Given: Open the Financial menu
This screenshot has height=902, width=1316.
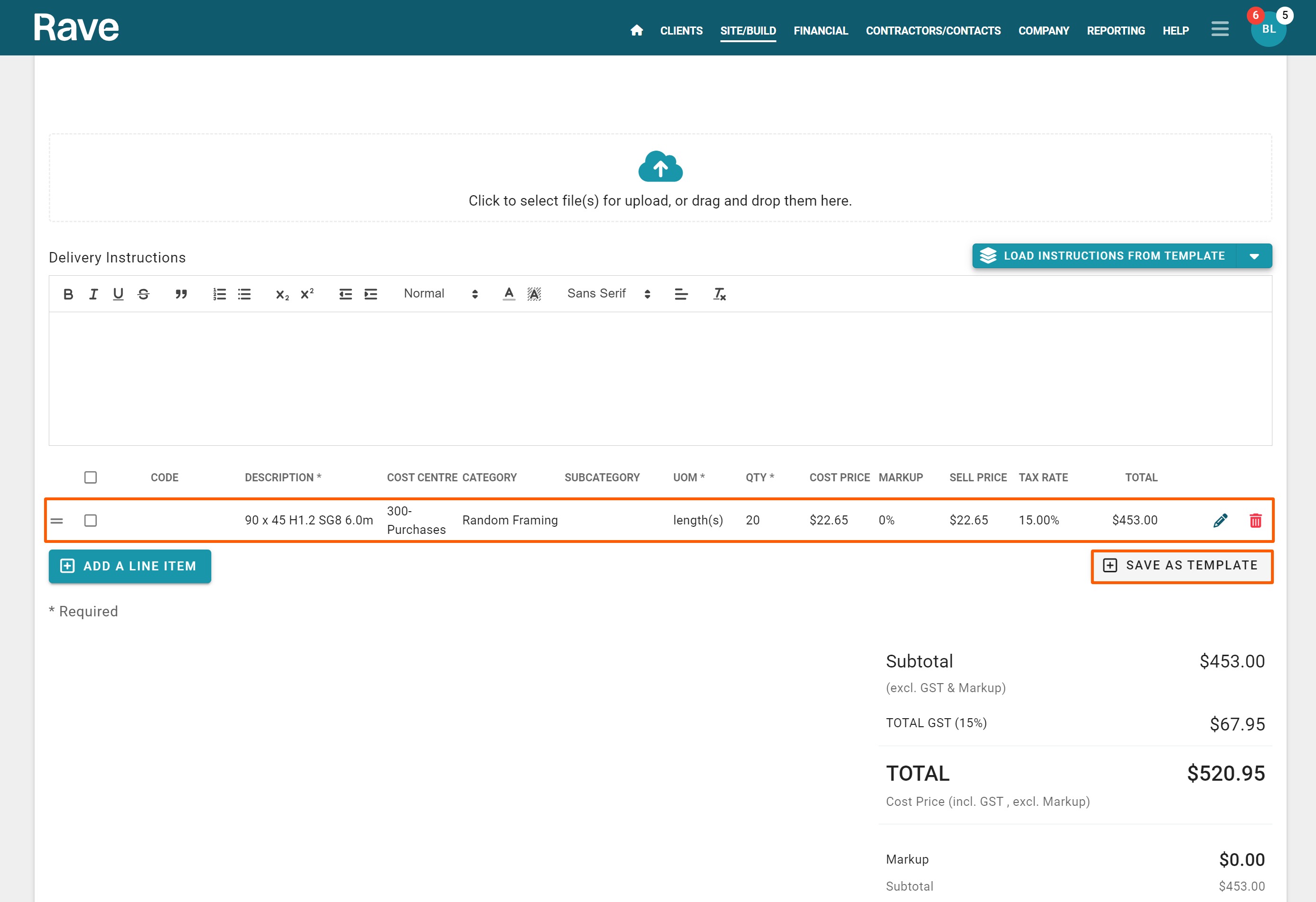Looking at the screenshot, I should pyautogui.click(x=820, y=31).
